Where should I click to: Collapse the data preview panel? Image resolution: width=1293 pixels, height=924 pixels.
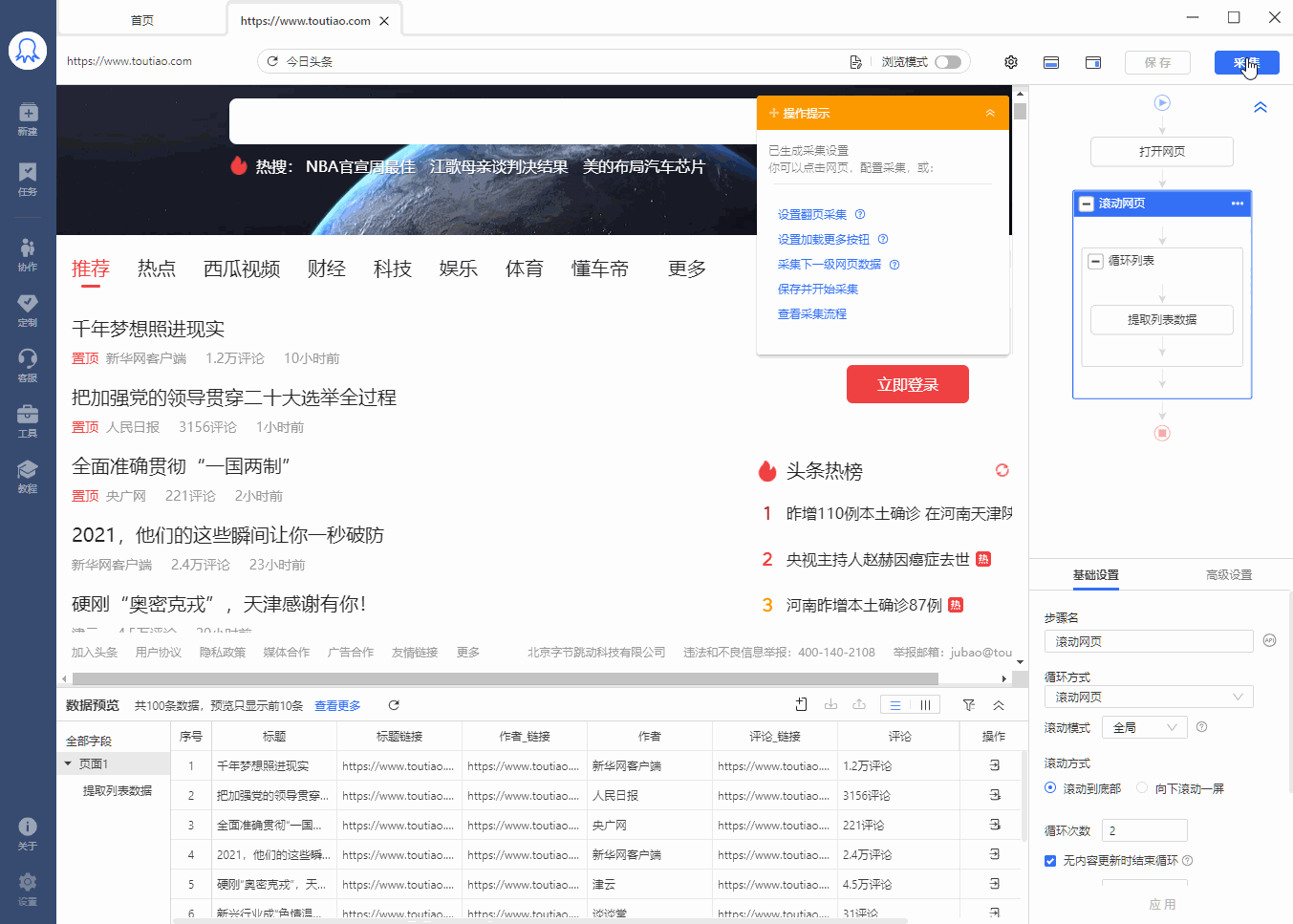[x=999, y=705]
